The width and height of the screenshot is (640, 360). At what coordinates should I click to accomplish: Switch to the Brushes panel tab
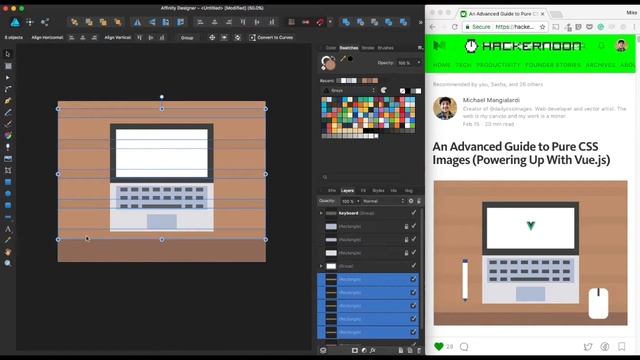[x=386, y=48]
